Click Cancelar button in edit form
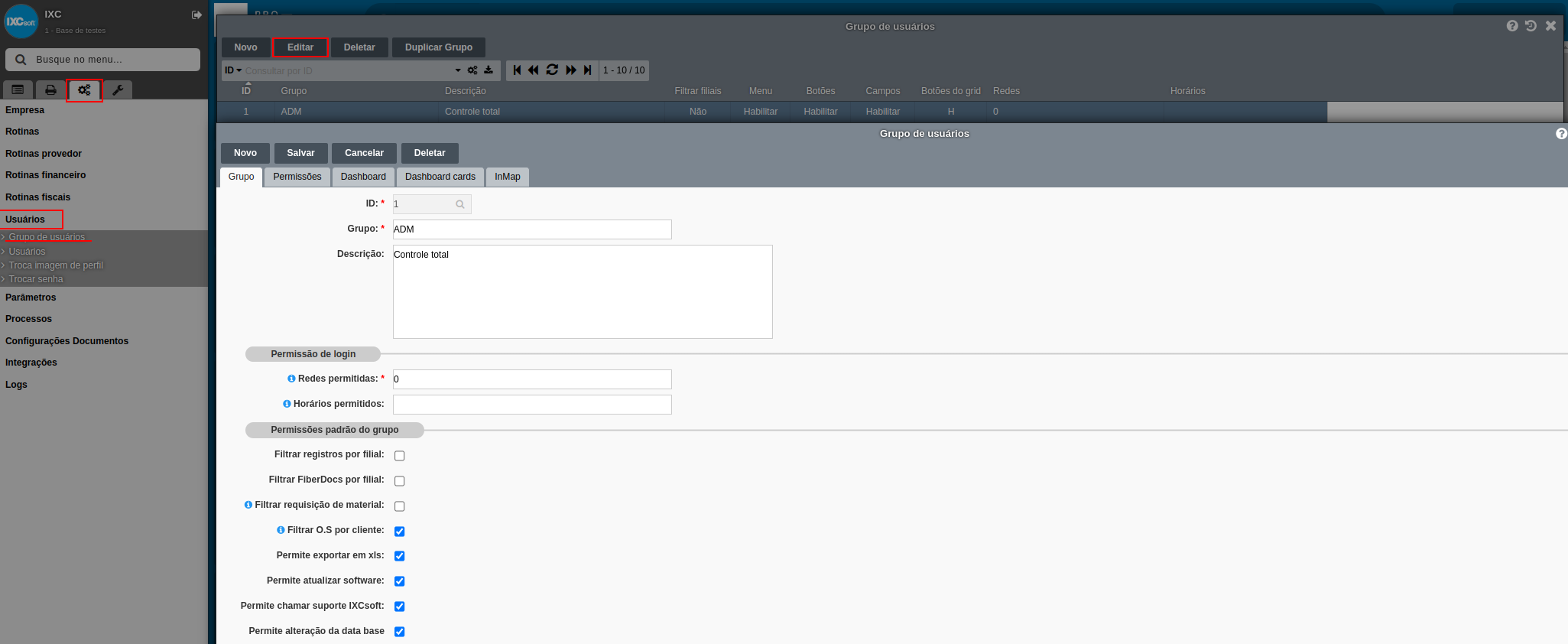The width and height of the screenshot is (1568, 644). [364, 153]
